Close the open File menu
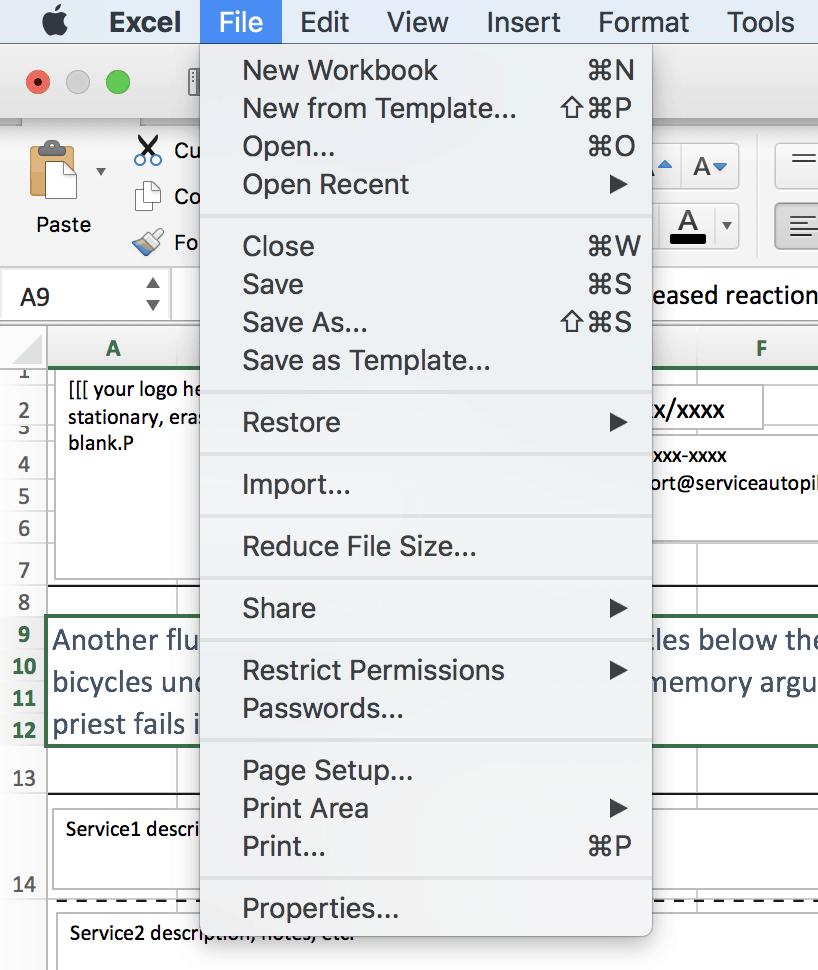Viewport: 818px width, 970px height. (x=241, y=22)
